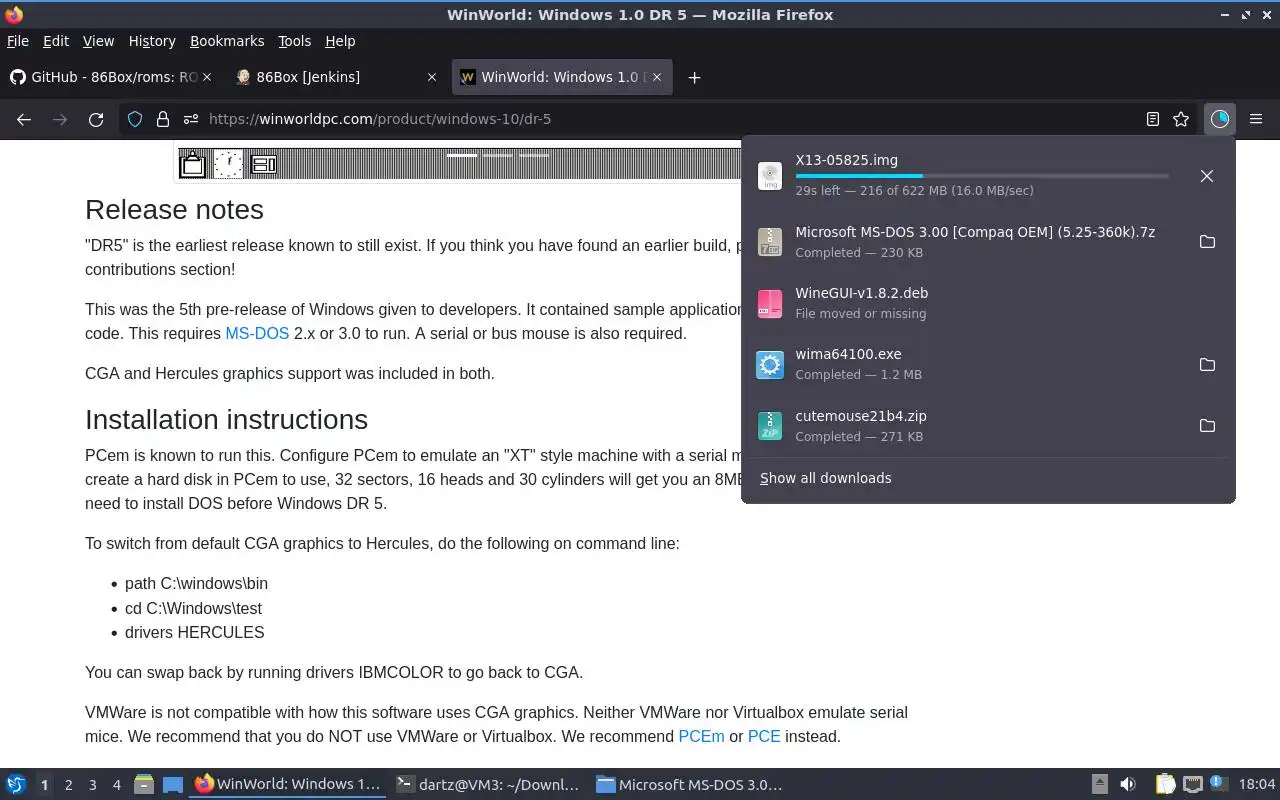Go back to the previous page
Image resolution: width=1280 pixels, height=800 pixels.
(x=24, y=119)
